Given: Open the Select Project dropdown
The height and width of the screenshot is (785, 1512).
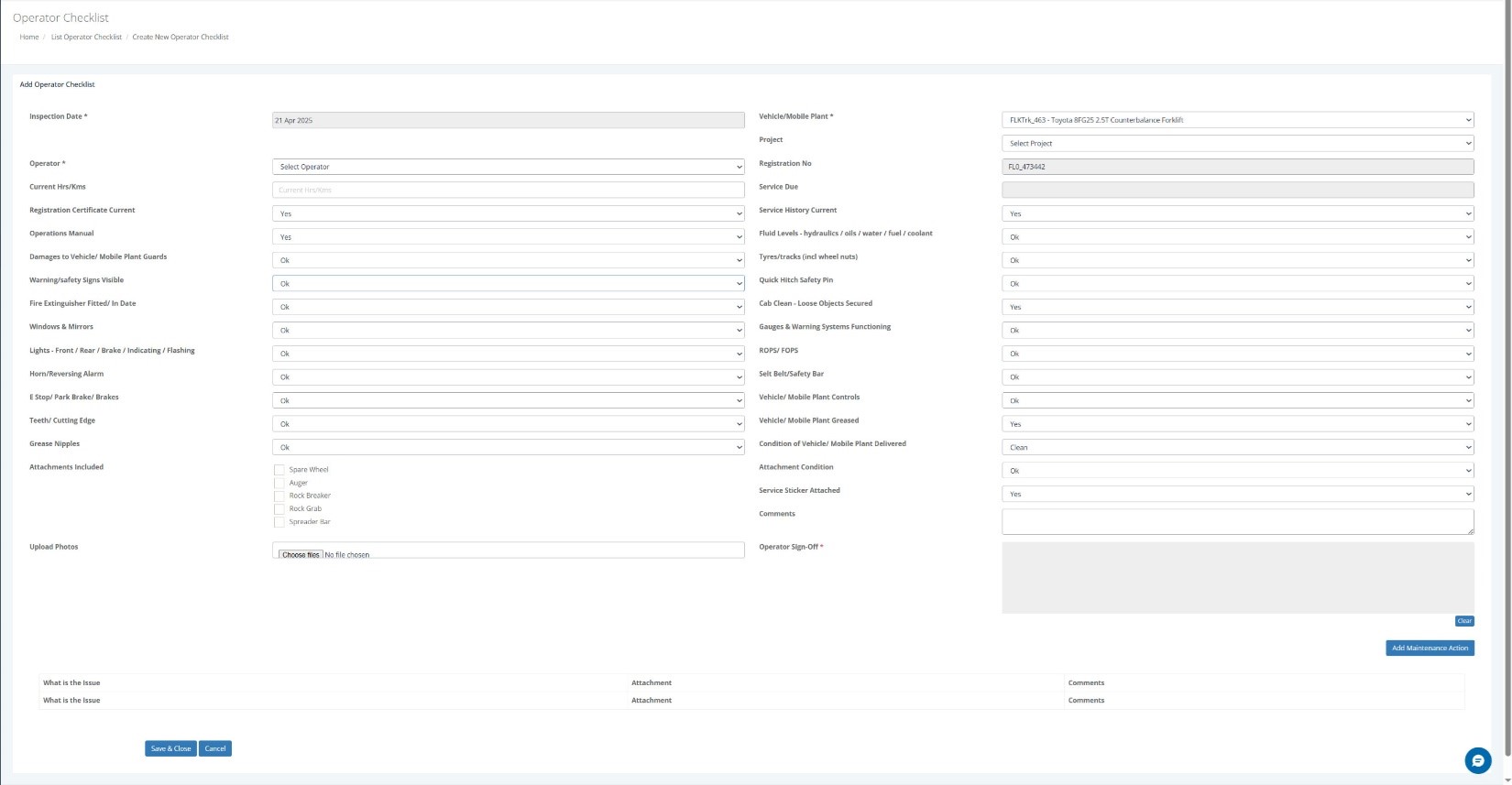Looking at the screenshot, I should (x=1238, y=143).
